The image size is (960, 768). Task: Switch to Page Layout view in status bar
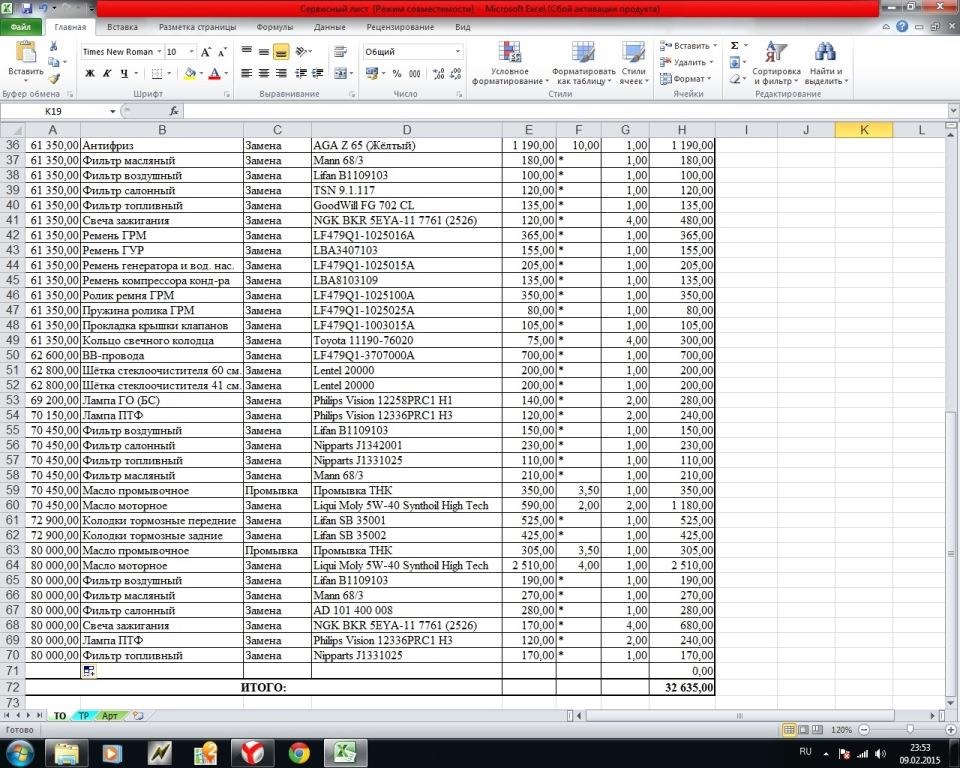pos(803,730)
